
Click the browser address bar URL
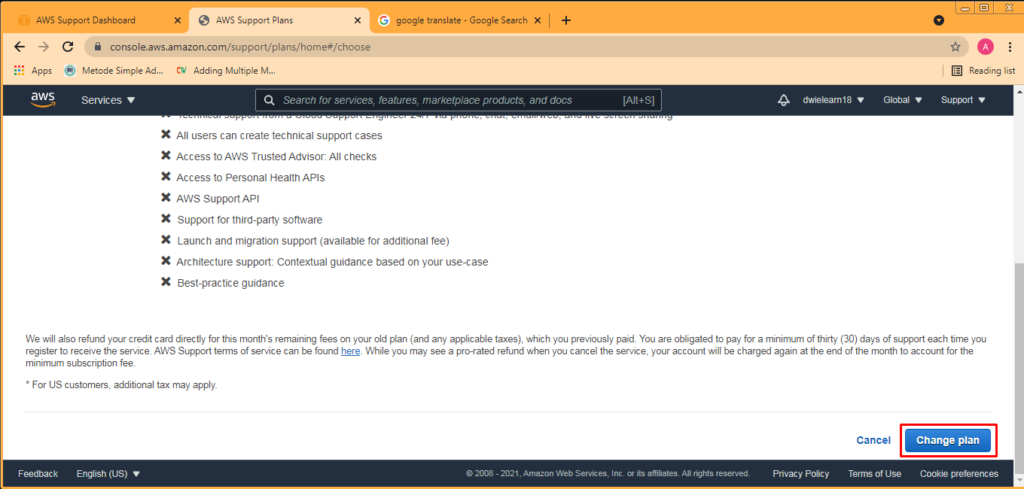tap(240, 47)
